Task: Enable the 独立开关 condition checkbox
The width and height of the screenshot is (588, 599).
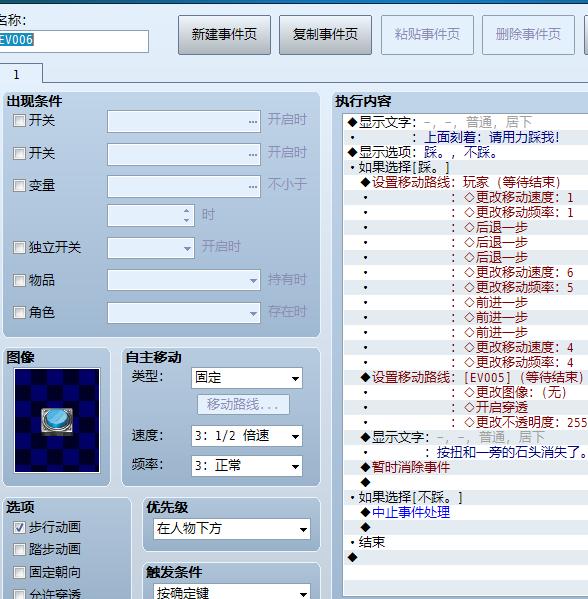Action: (x=19, y=248)
